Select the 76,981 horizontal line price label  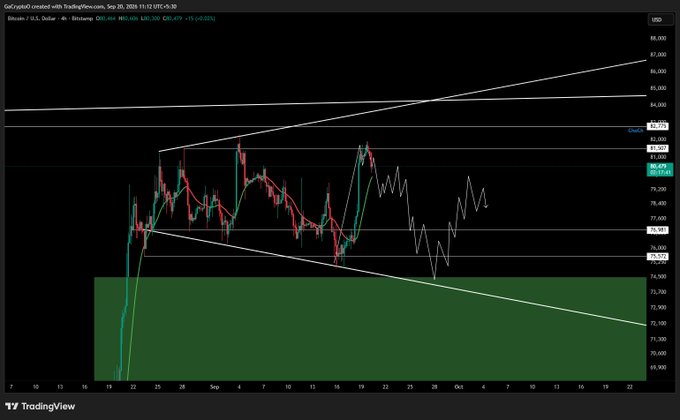658,230
